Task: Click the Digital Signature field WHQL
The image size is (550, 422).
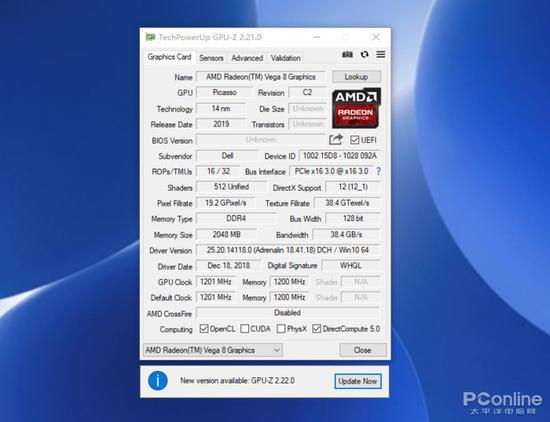Action: pyautogui.click(x=351, y=266)
